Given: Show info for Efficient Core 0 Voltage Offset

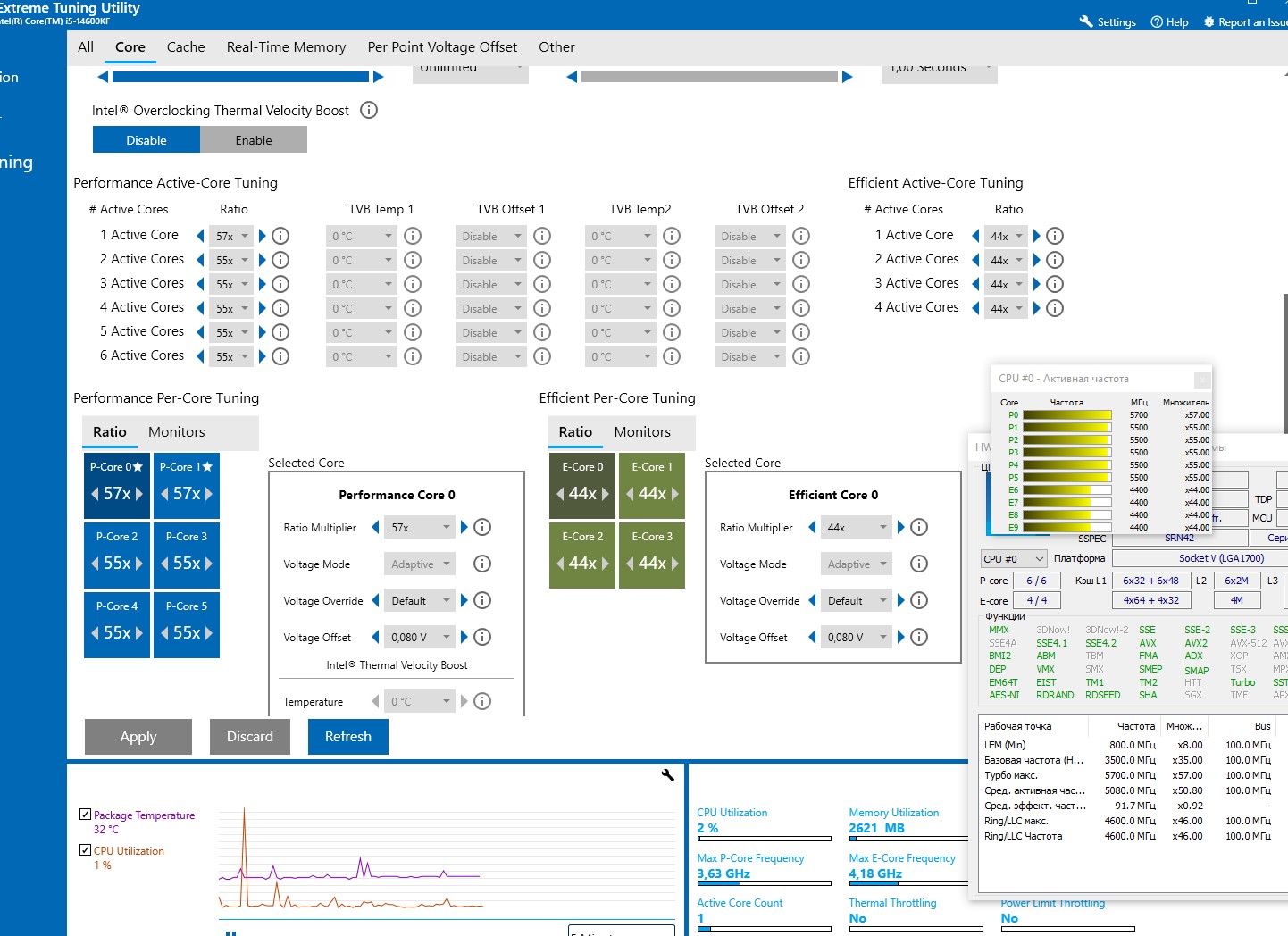Looking at the screenshot, I should 919,637.
